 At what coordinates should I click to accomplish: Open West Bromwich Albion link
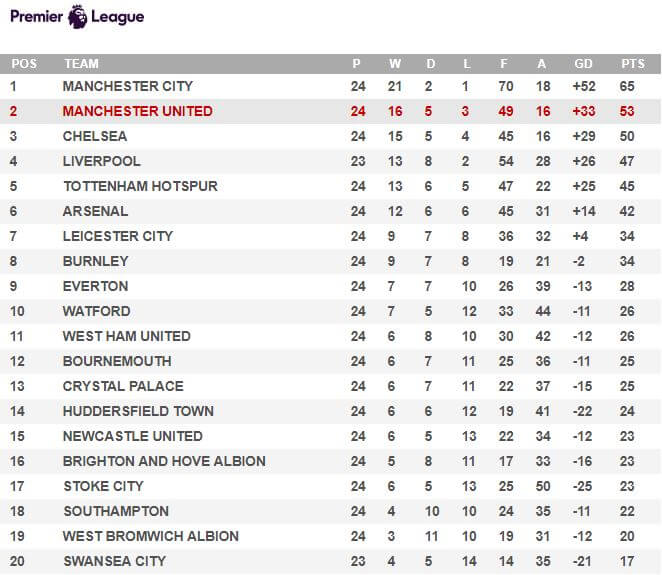pyautogui.click(x=151, y=536)
